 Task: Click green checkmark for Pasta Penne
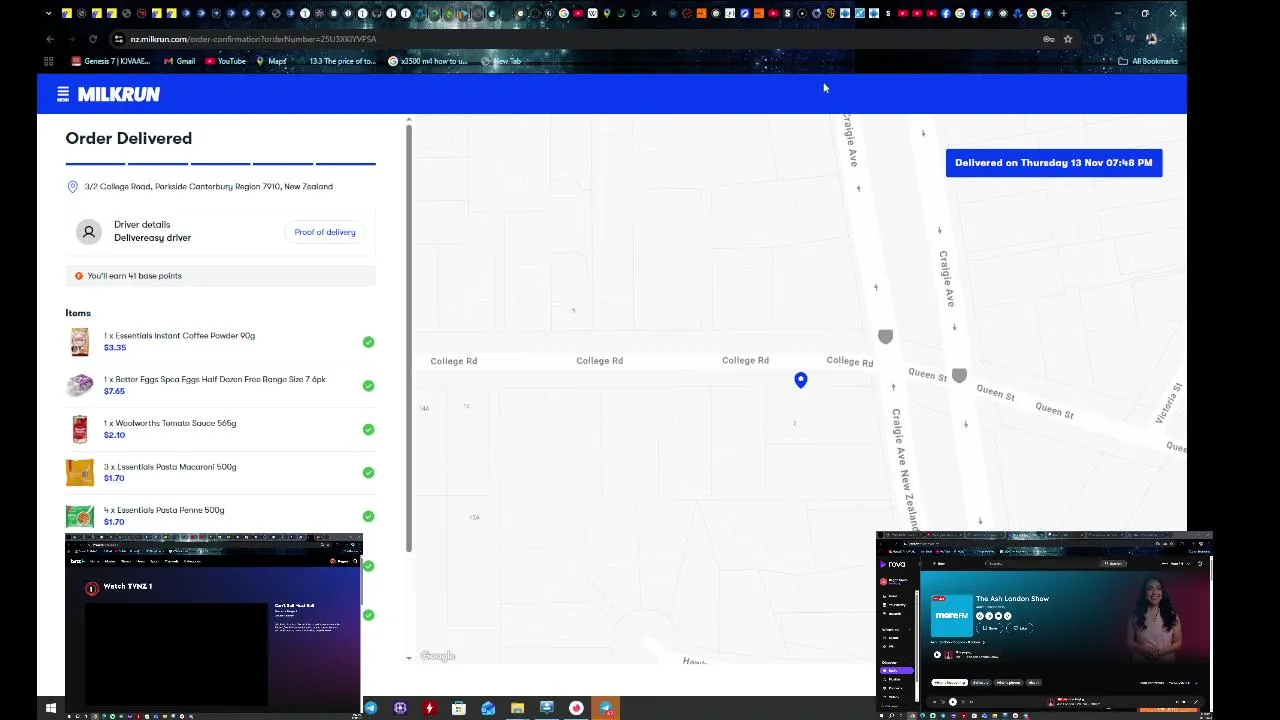(368, 516)
